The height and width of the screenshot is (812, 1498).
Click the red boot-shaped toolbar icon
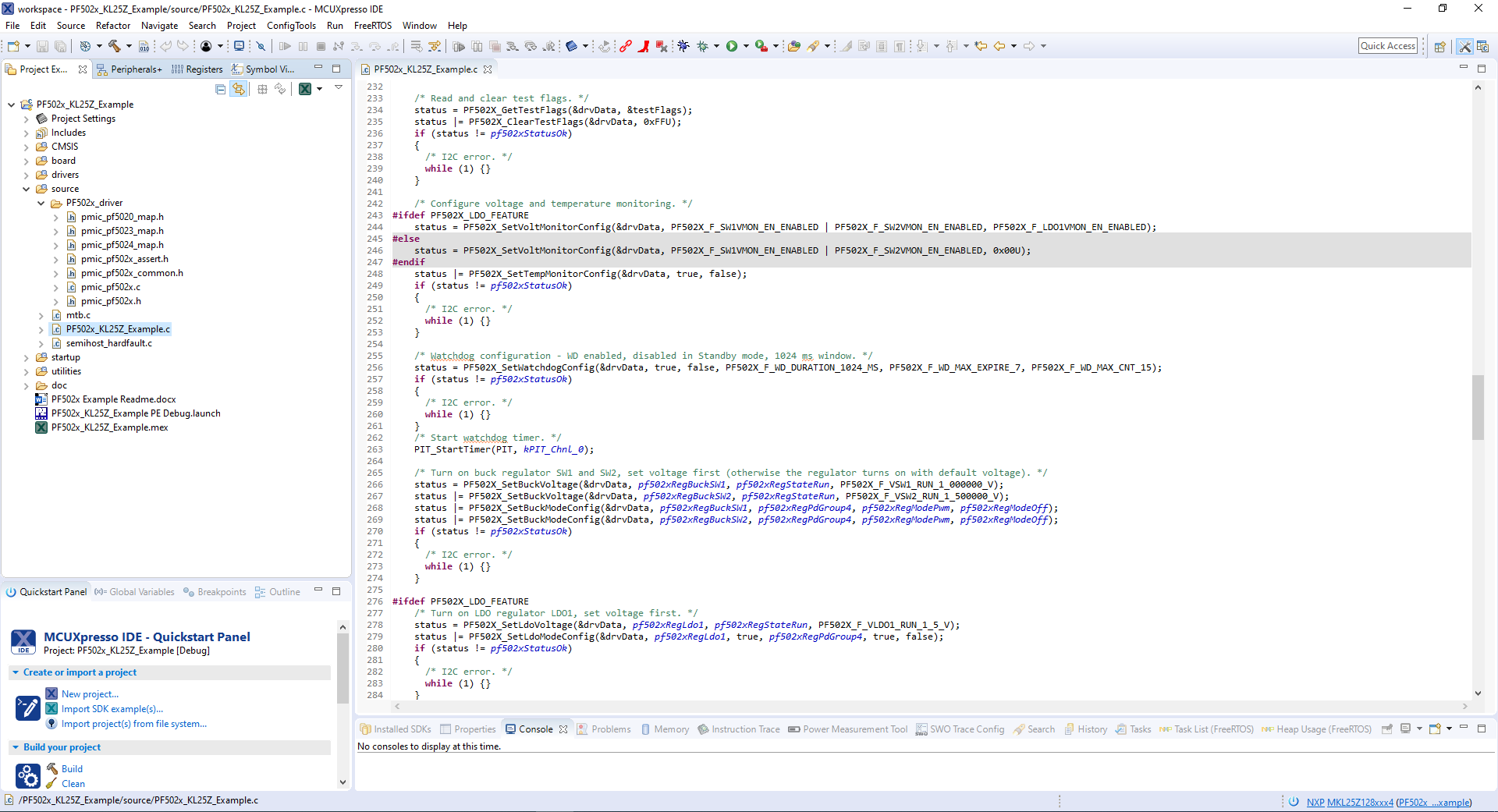pos(644,46)
